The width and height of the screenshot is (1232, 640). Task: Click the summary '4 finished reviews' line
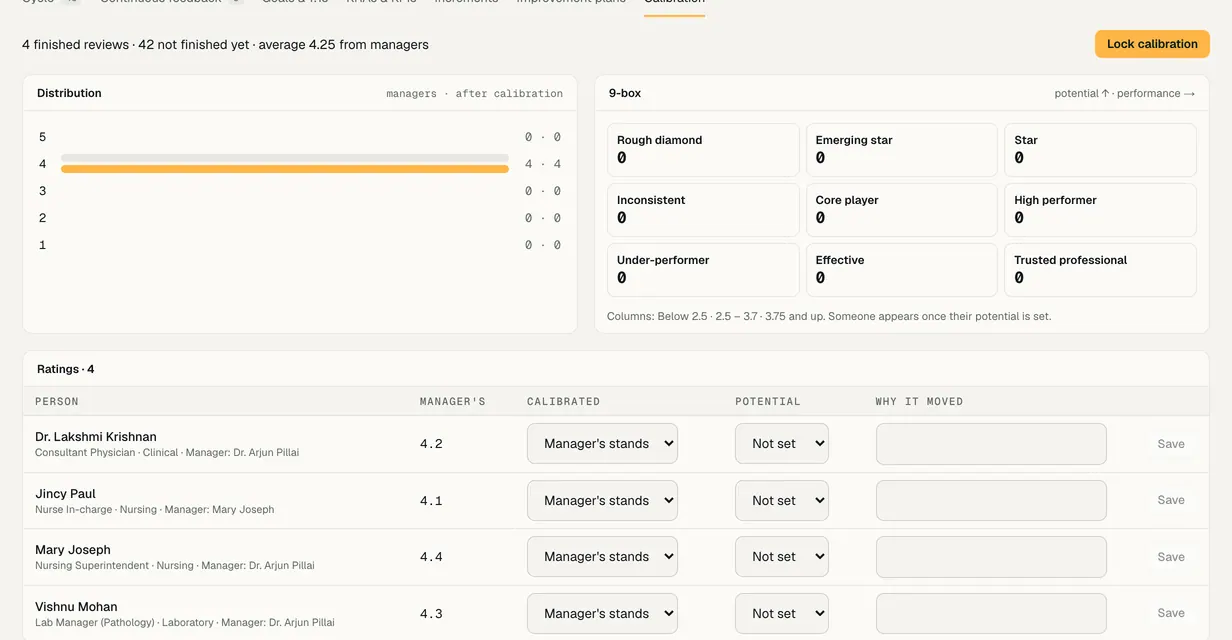[x=225, y=44]
